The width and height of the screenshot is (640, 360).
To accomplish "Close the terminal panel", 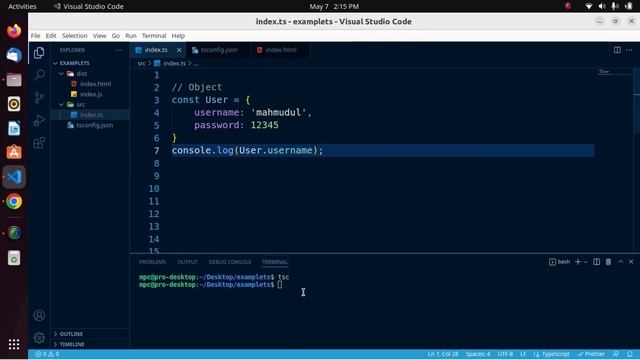I will tap(631, 262).
